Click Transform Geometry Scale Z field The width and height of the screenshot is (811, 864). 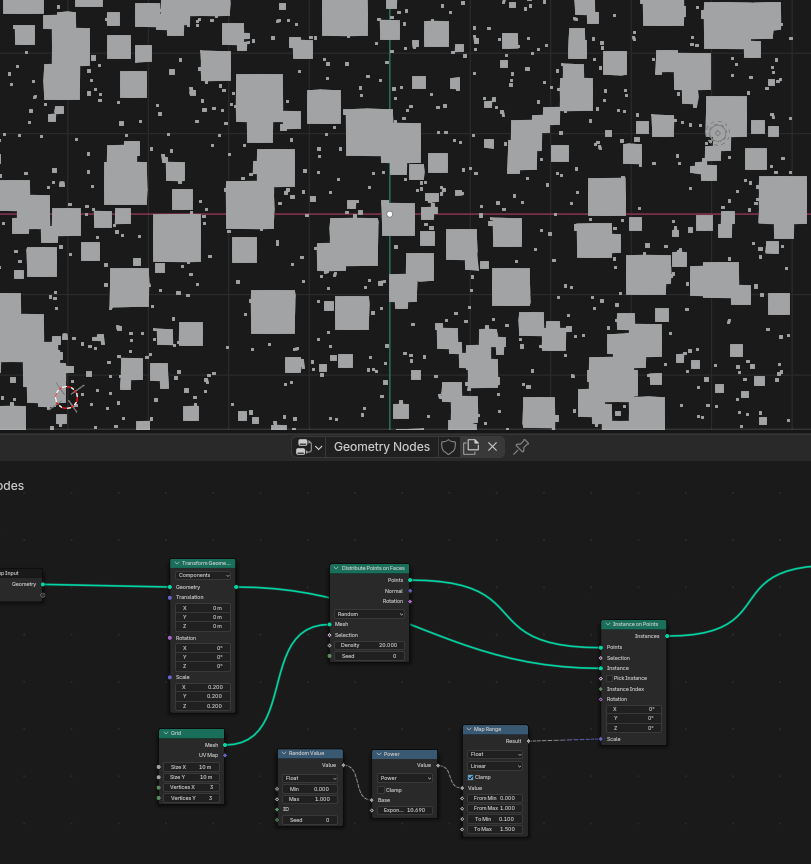[x=203, y=706]
